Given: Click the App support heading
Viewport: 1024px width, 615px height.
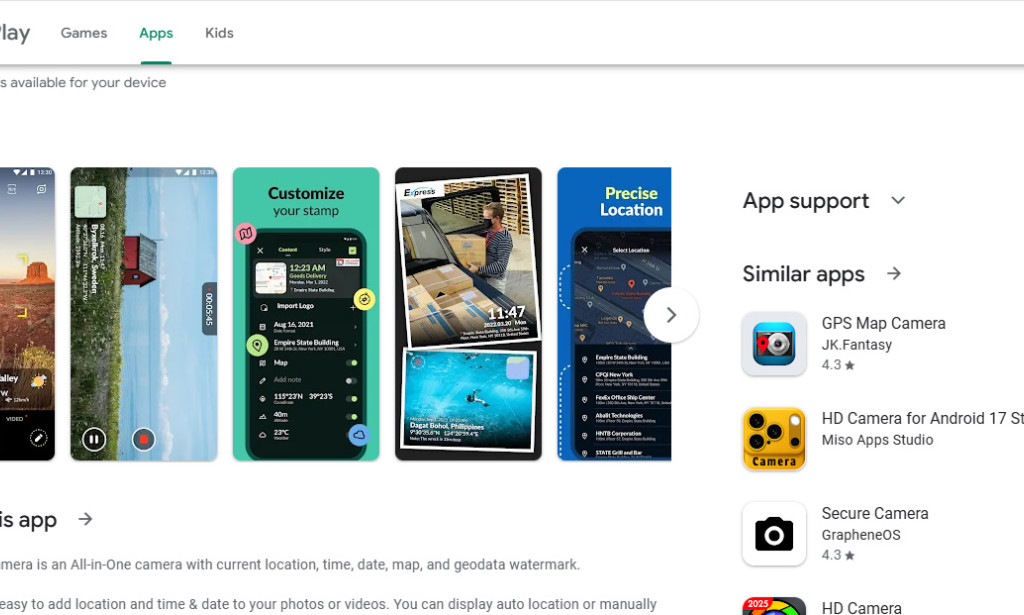Looking at the screenshot, I should click(806, 200).
